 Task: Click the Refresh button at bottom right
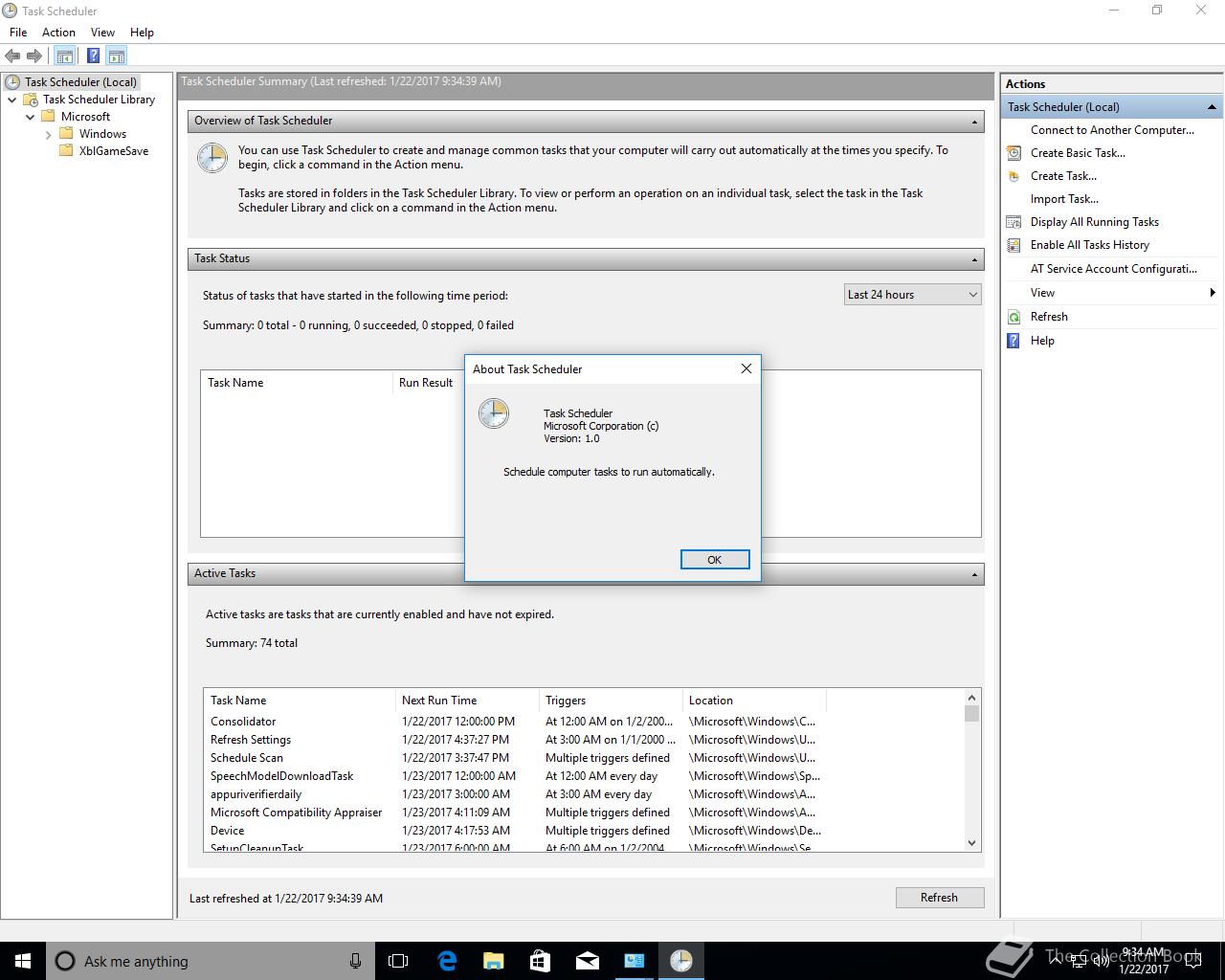[939, 898]
